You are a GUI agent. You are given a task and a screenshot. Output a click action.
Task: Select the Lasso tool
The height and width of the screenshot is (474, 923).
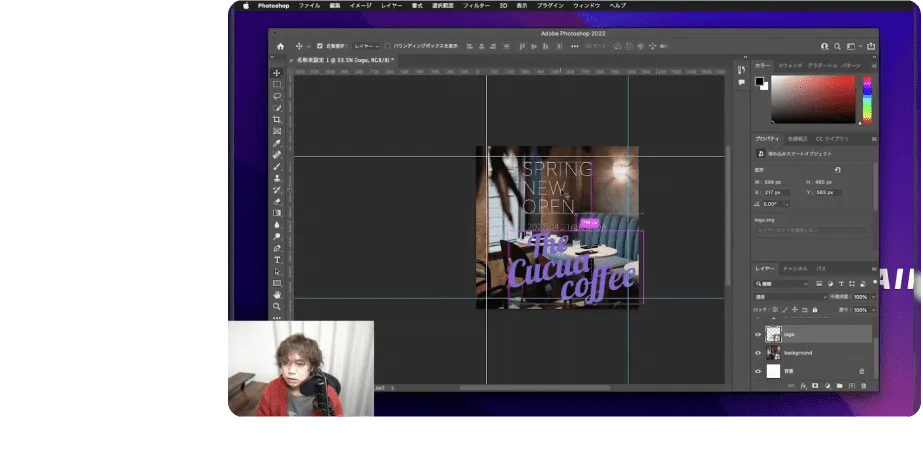pyautogui.click(x=277, y=96)
